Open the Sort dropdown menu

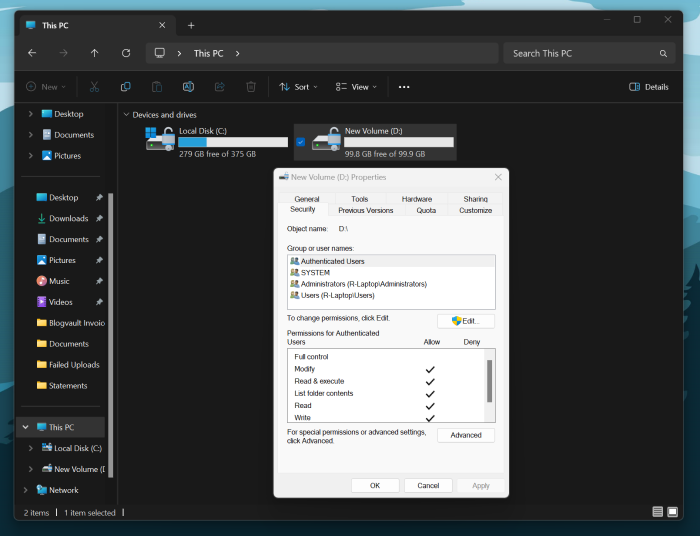coord(298,87)
